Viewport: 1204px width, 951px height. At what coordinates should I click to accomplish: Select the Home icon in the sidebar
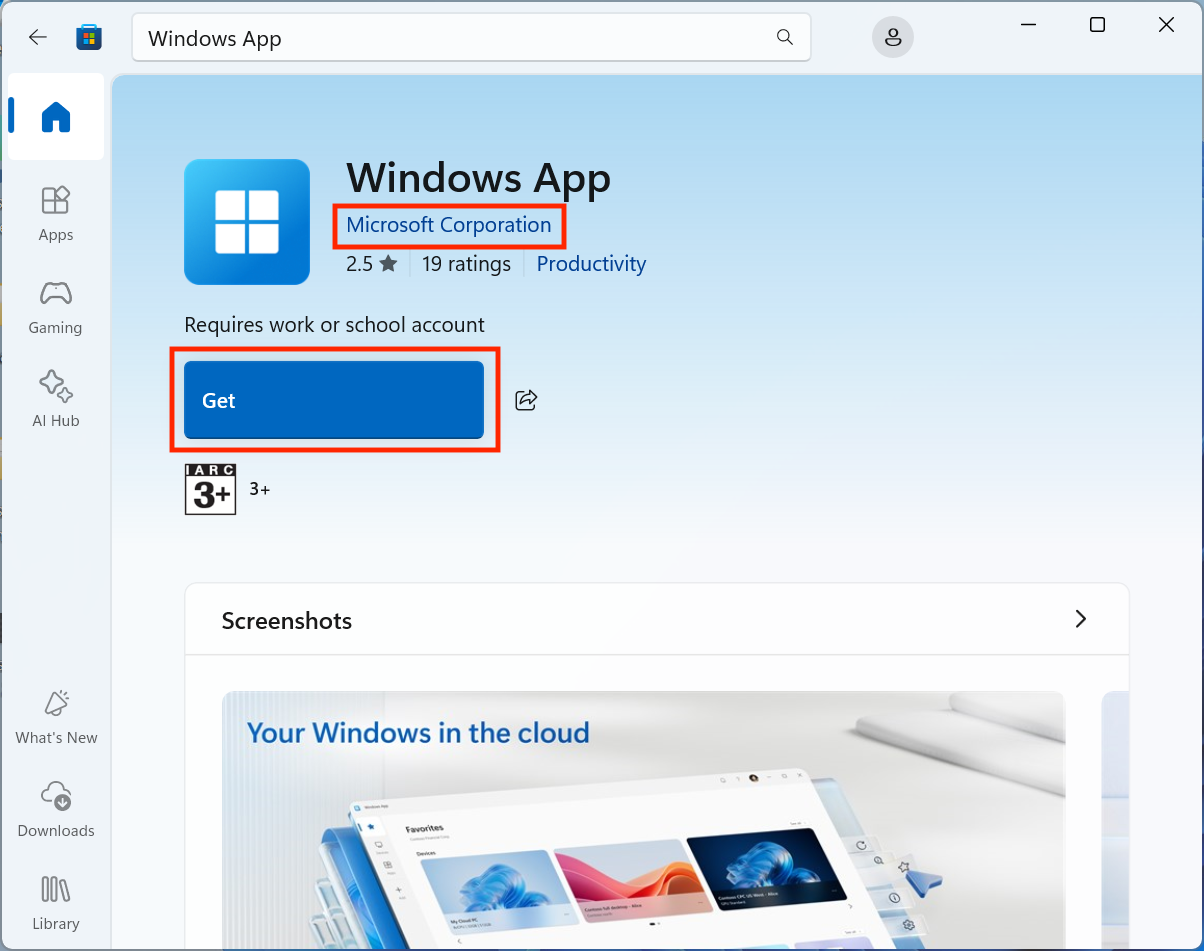pos(55,116)
